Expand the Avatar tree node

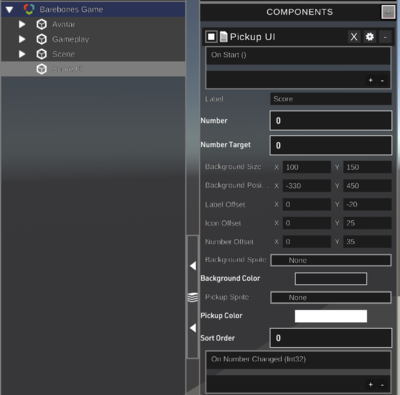(x=22, y=24)
